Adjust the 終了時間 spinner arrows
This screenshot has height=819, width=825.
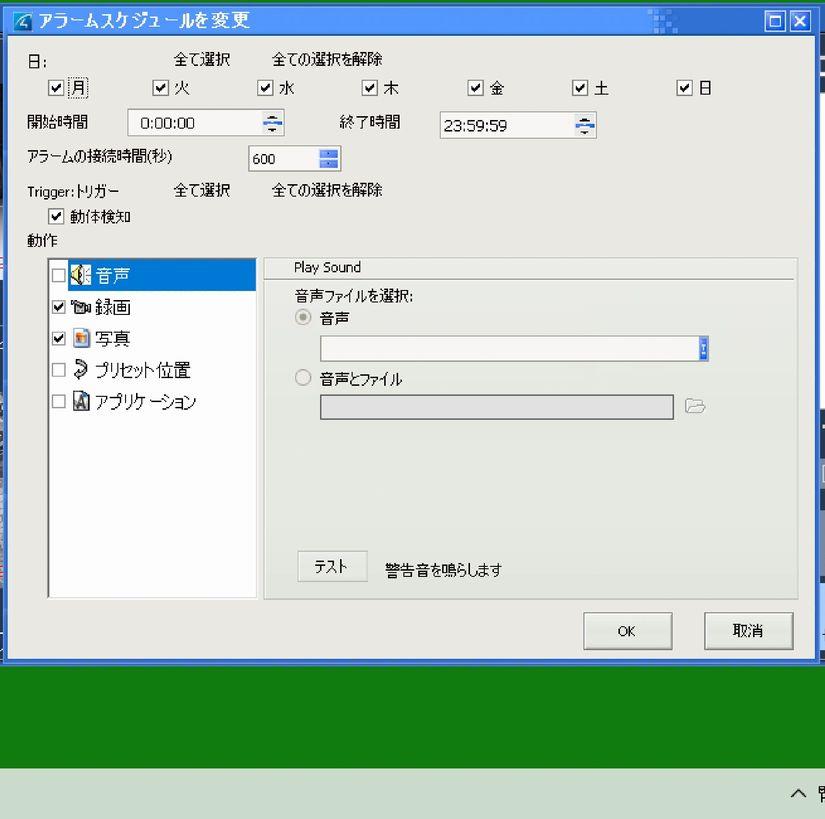585,126
